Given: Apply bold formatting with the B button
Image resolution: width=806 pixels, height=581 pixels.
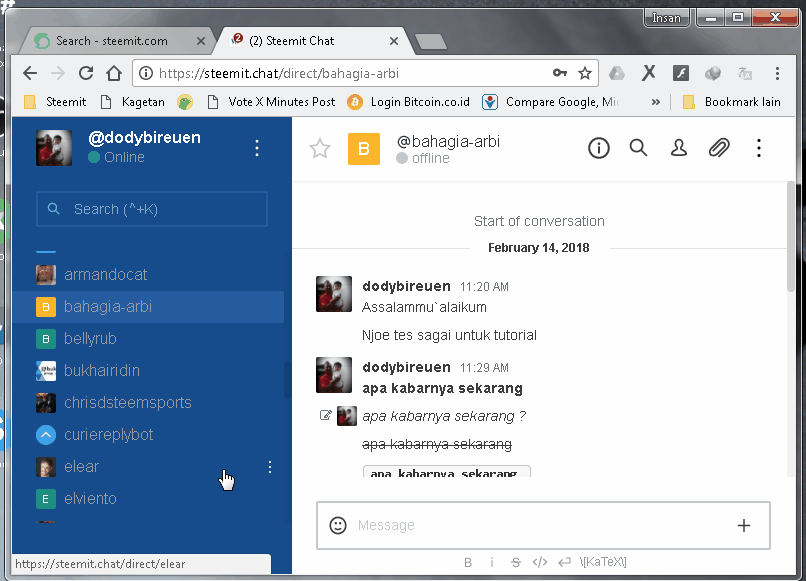Looking at the screenshot, I should (x=468, y=562).
